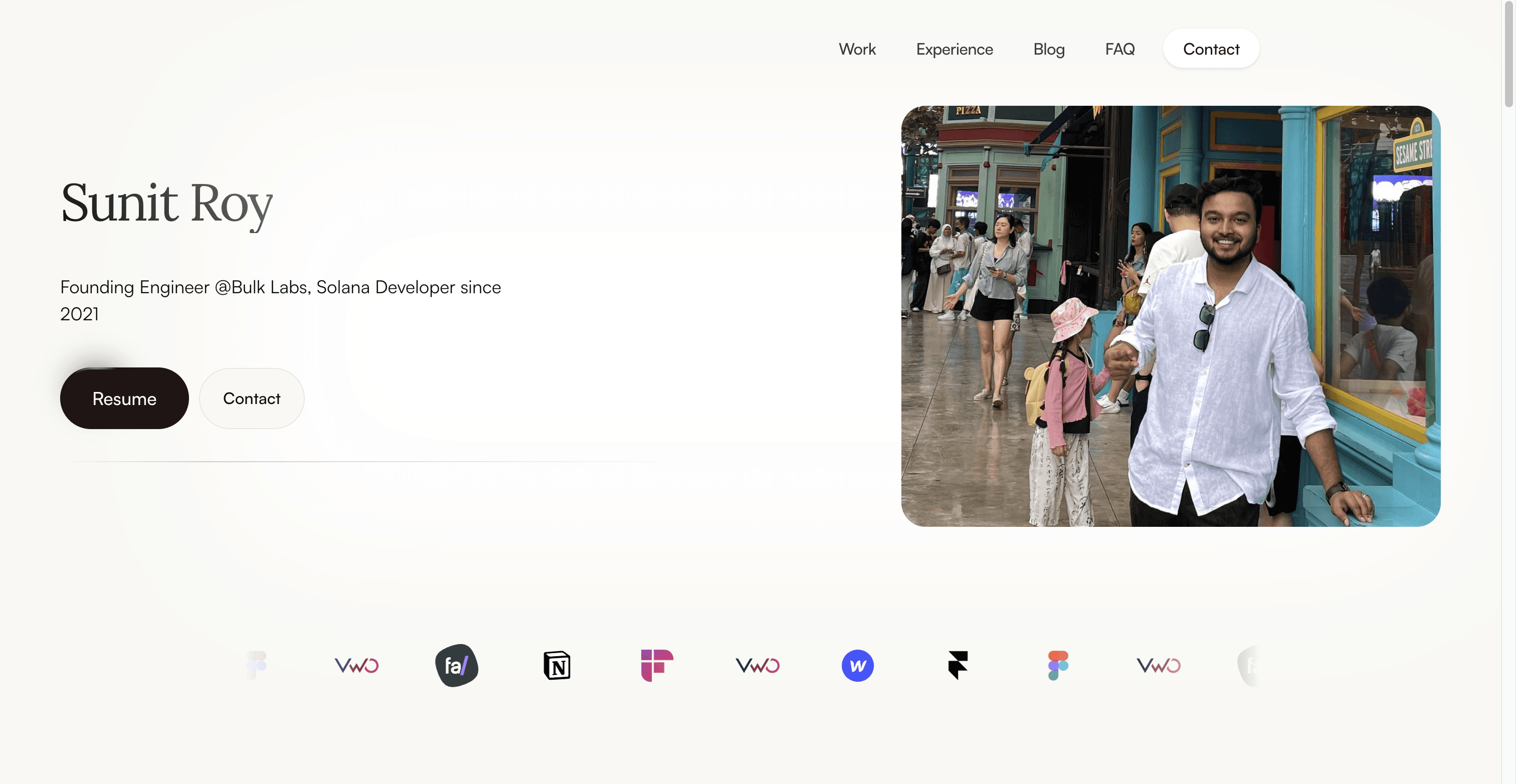This screenshot has height=784, width=1516.
Task: Jump to the FAQ section
Action: [1119, 49]
